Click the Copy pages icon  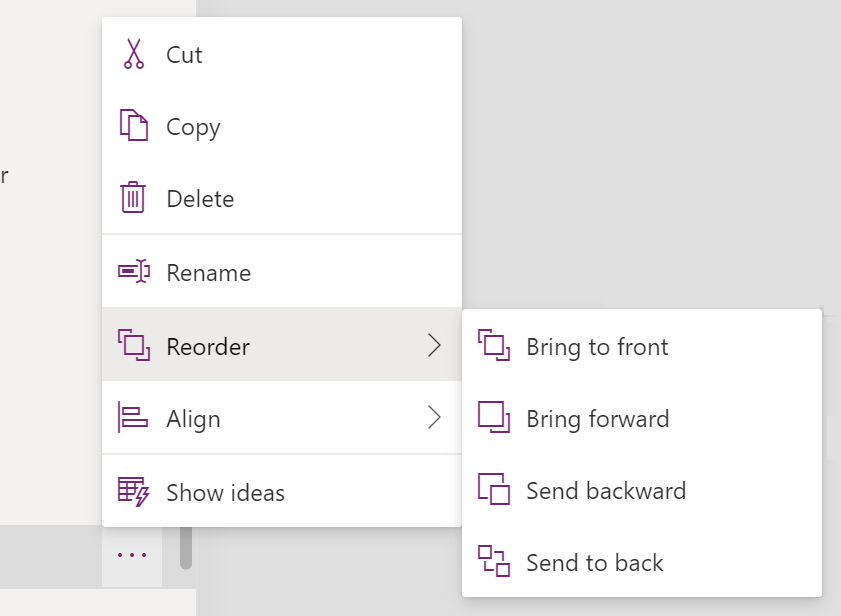pos(133,126)
